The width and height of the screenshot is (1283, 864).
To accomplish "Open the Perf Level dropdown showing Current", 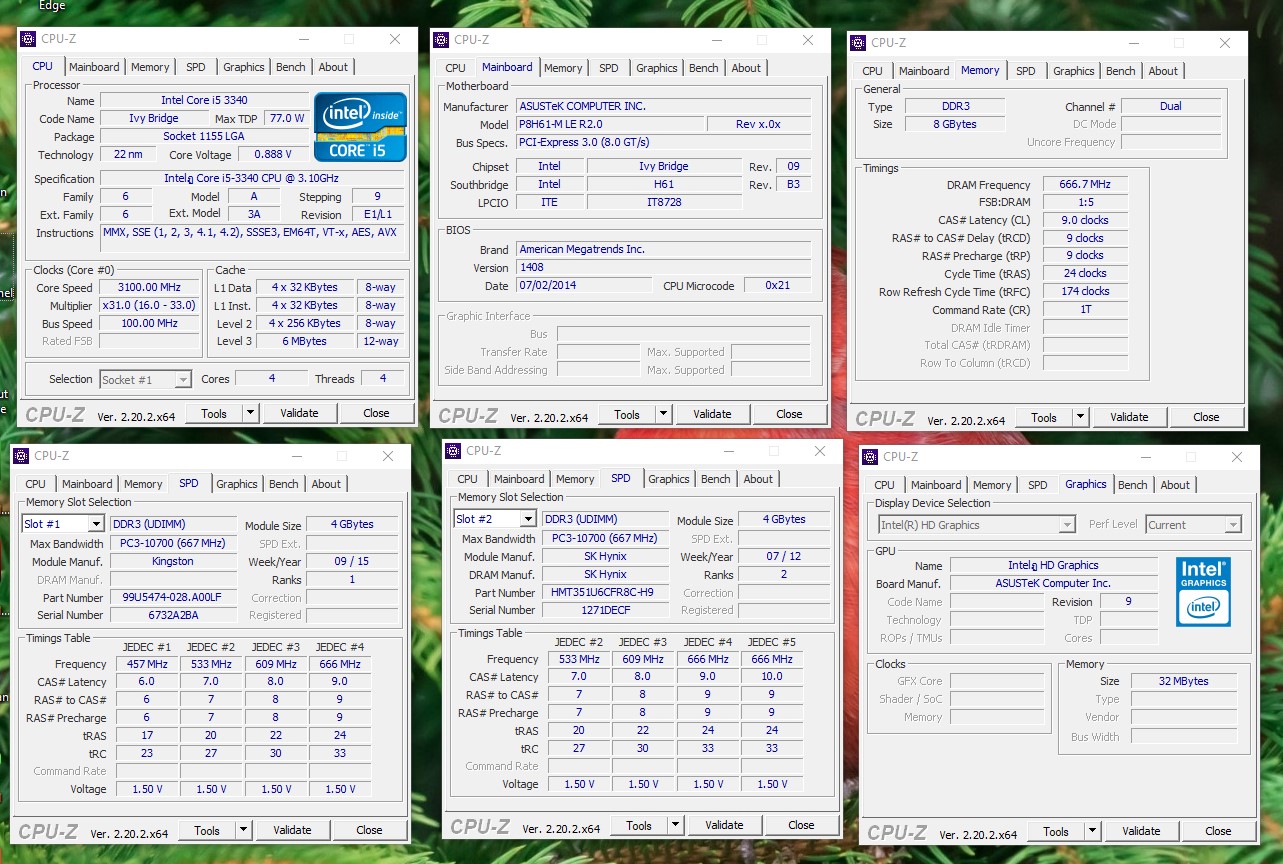I will coord(1193,525).
